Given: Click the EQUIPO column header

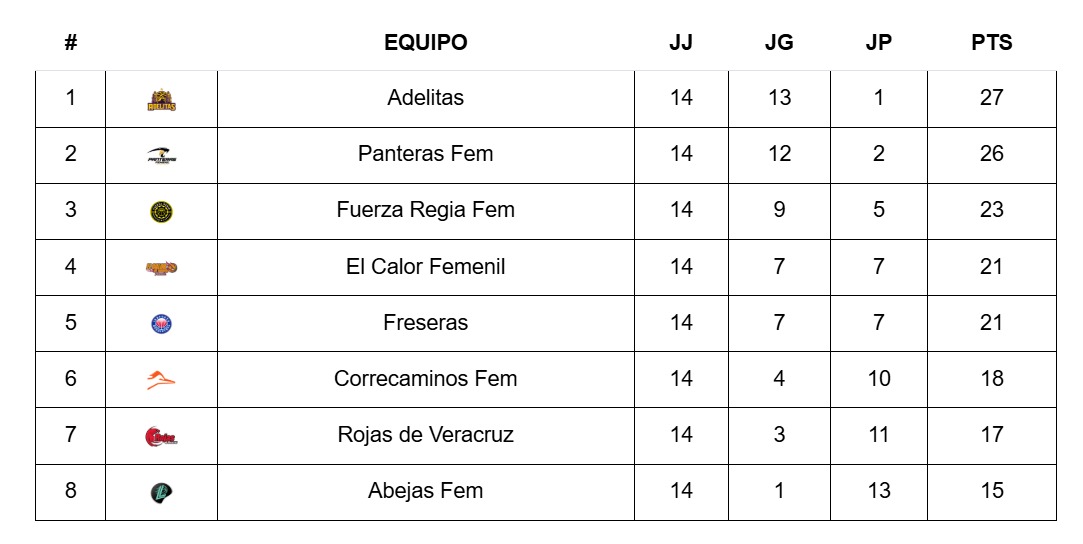Looking at the screenshot, I should (x=425, y=43).
